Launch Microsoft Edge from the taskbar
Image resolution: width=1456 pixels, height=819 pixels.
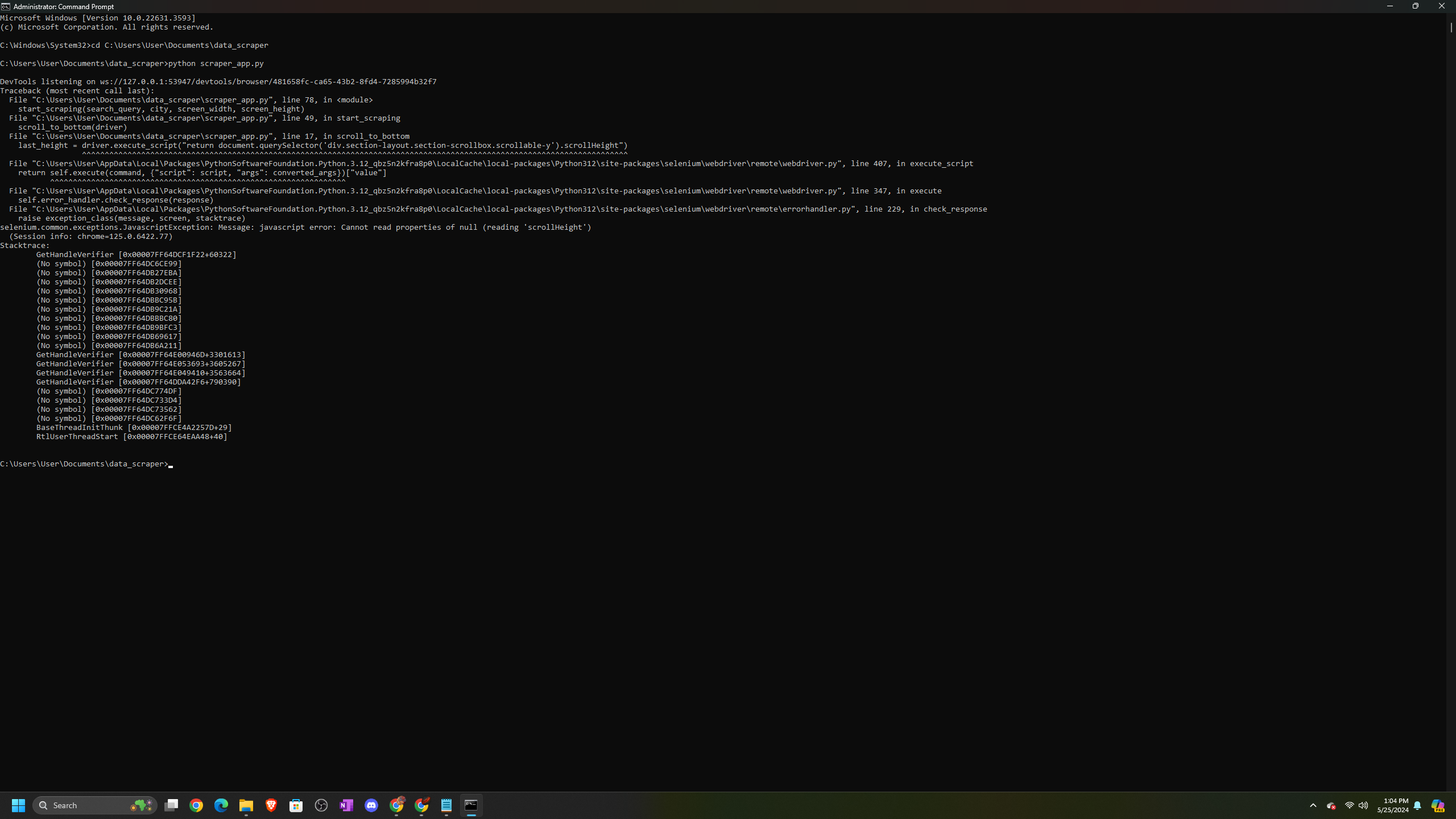coord(221,805)
